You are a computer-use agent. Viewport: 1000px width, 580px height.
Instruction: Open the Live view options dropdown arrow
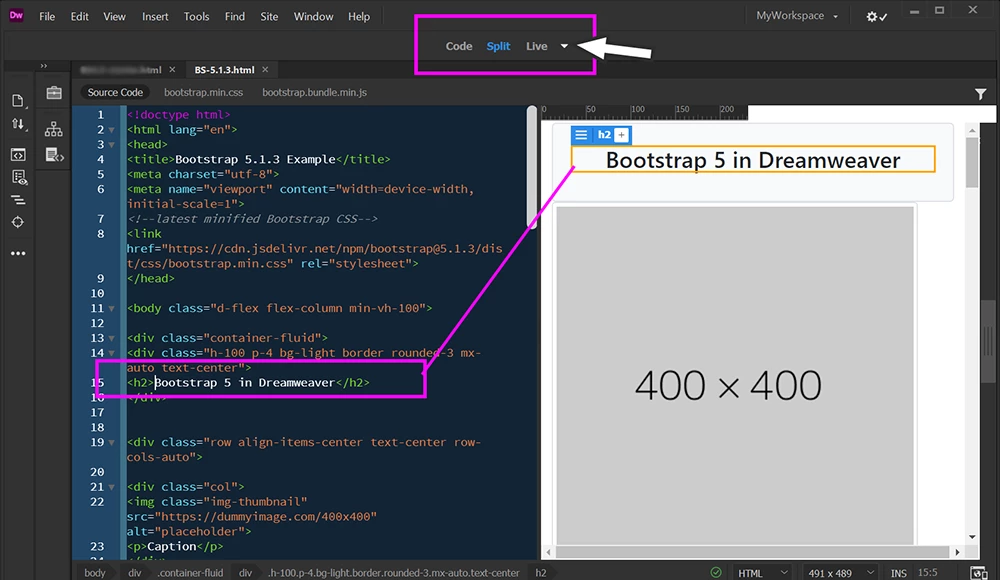click(564, 46)
